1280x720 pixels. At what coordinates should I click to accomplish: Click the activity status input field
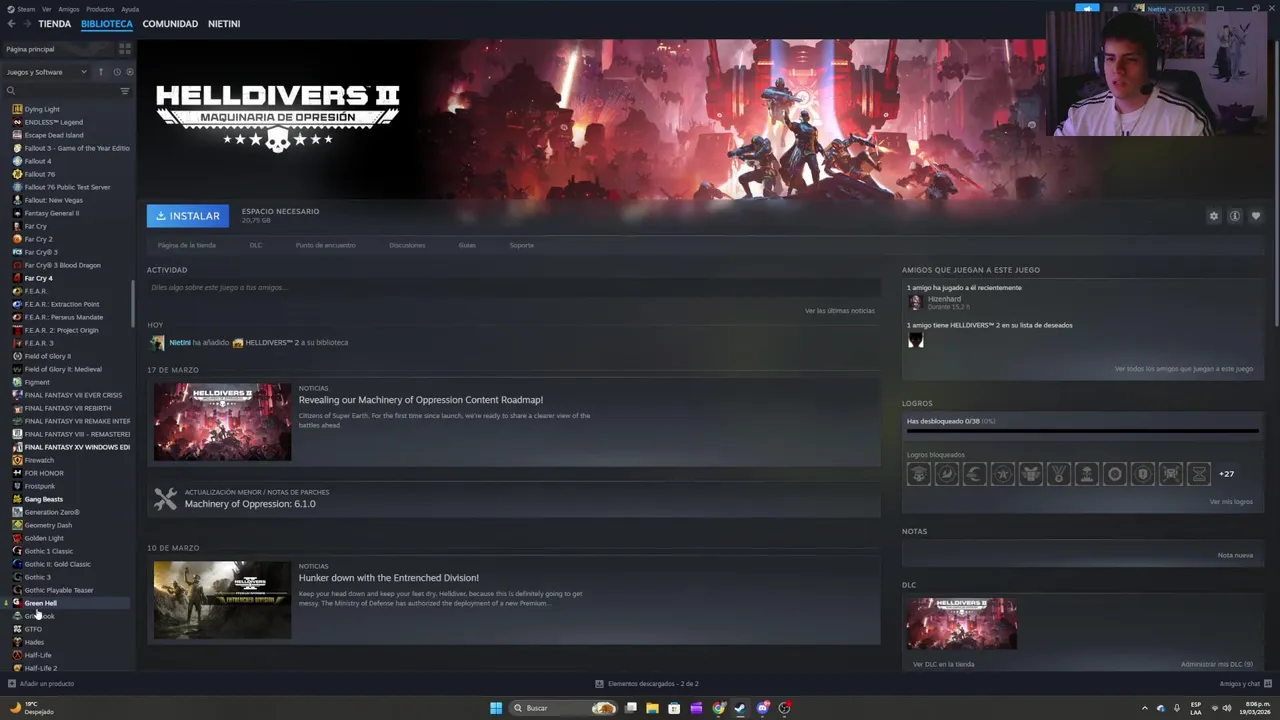click(513, 288)
